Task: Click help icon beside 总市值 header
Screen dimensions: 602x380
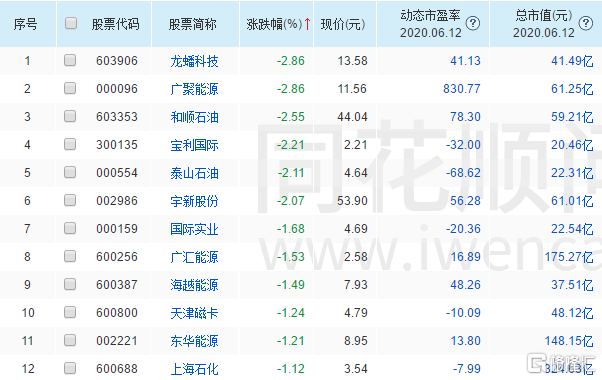Action: [x=585, y=23]
